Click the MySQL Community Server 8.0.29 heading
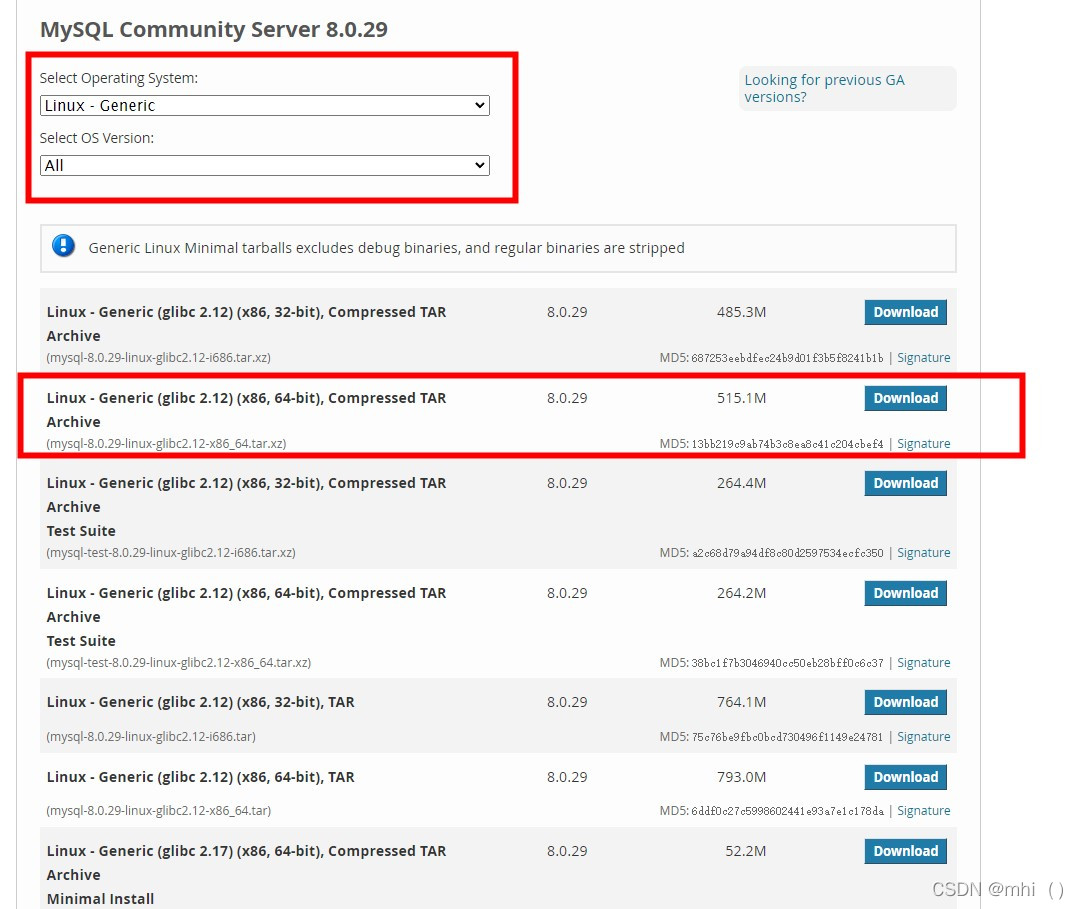 (213, 30)
